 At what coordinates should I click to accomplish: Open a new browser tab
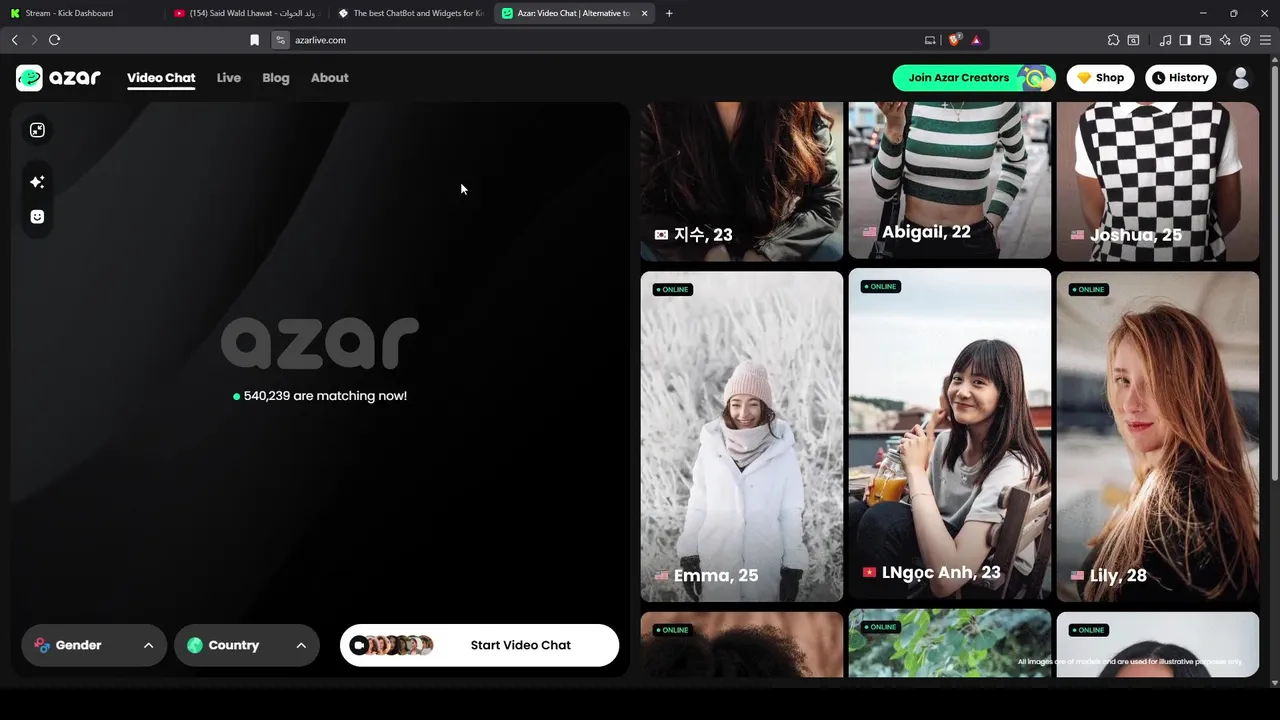[669, 13]
